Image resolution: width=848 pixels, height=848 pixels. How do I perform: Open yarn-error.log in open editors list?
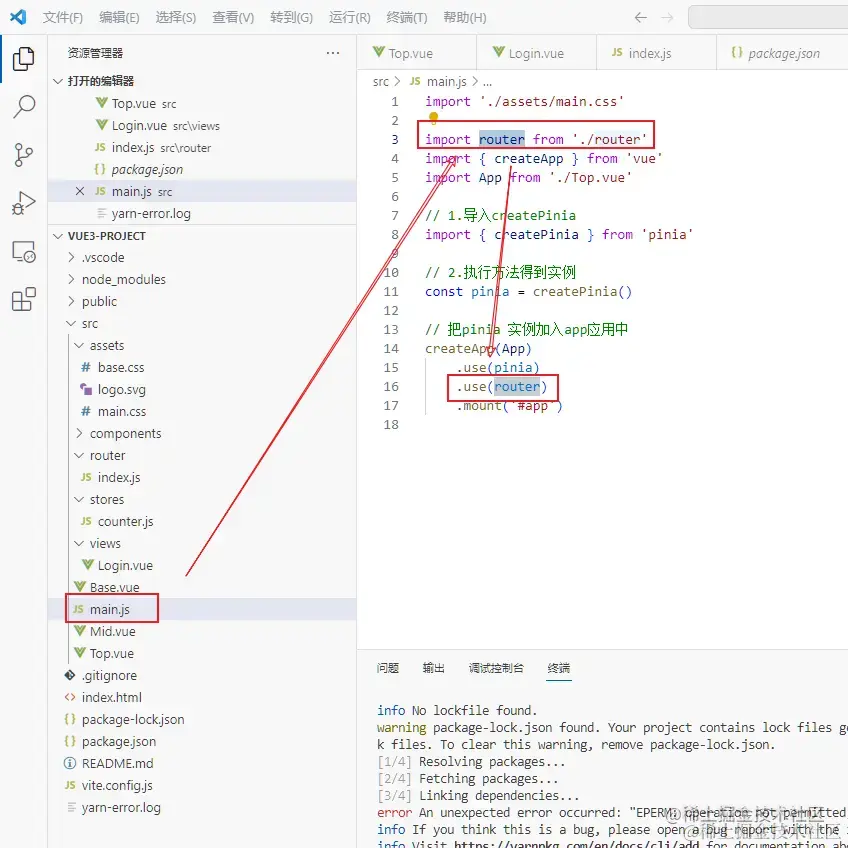tap(202, 214)
